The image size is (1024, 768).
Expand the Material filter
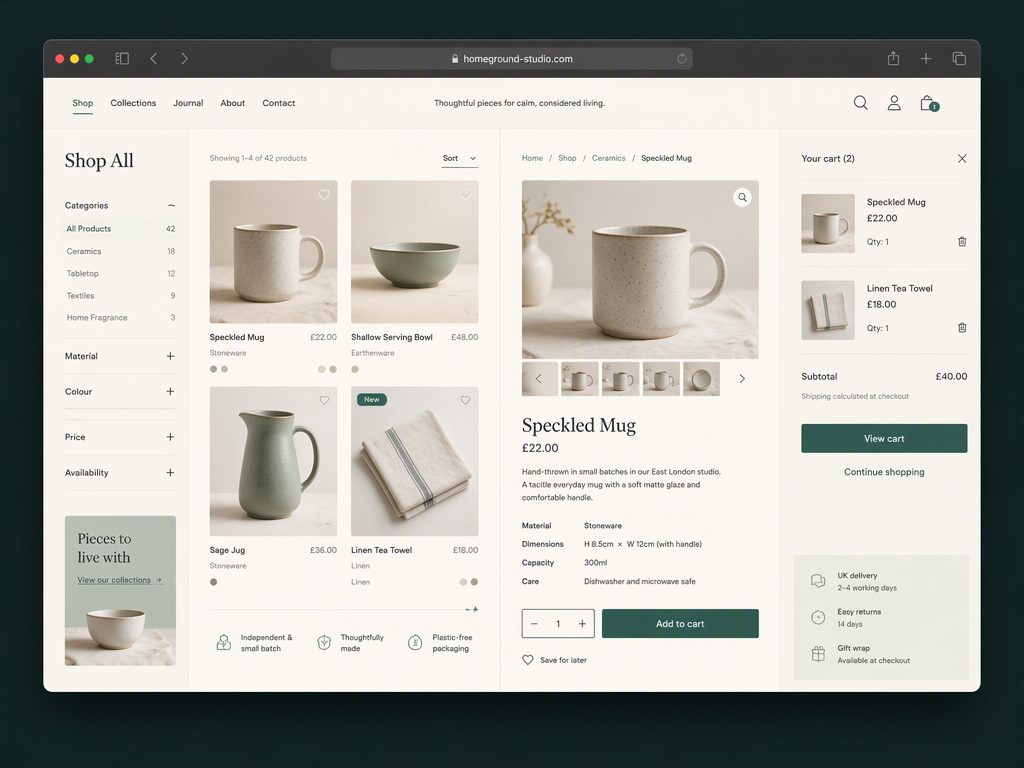tap(170, 357)
